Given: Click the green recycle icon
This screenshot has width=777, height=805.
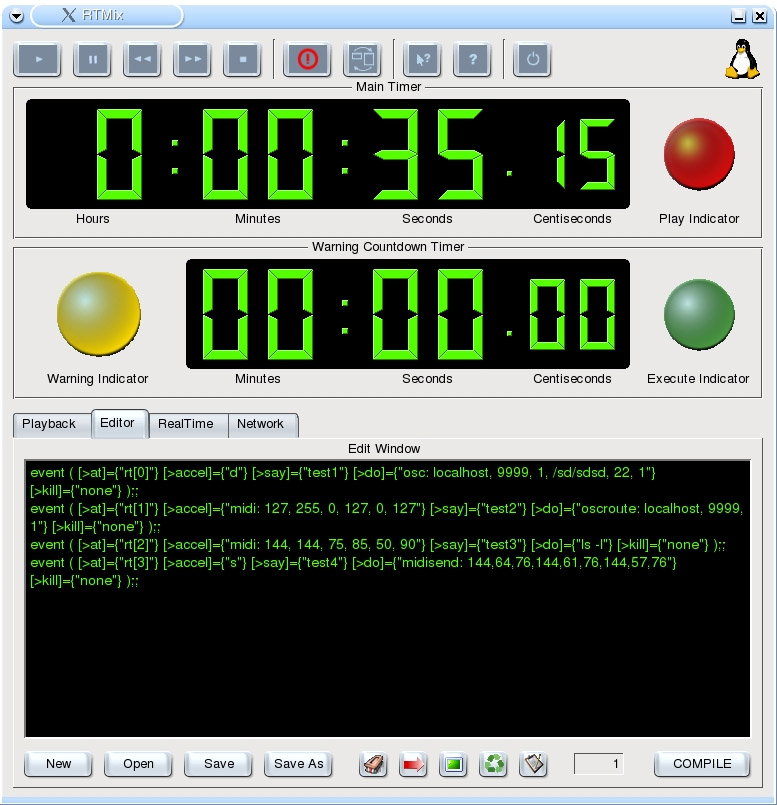Looking at the screenshot, I should click(x=494, y=765).
